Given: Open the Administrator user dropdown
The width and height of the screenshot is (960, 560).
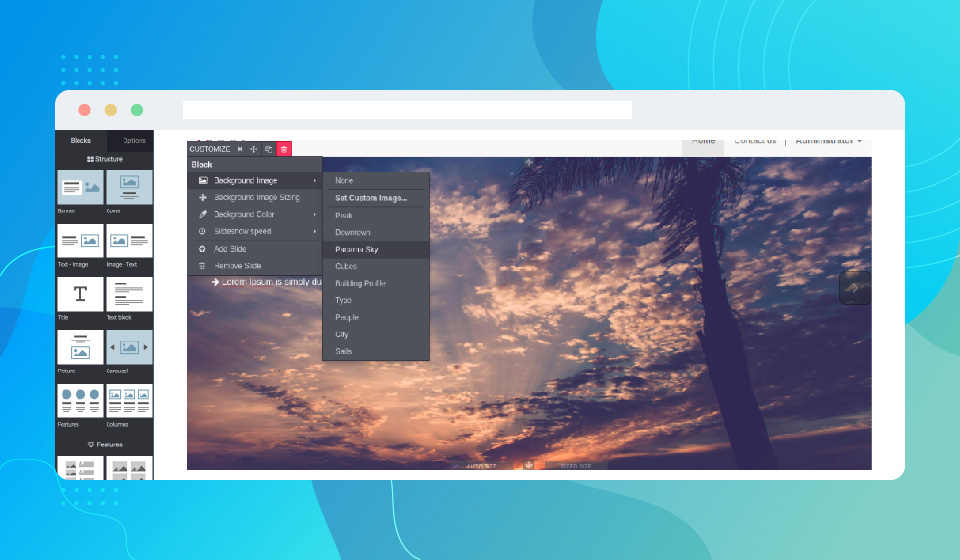Looking at the screenshot, I should (x=828, y=141).
